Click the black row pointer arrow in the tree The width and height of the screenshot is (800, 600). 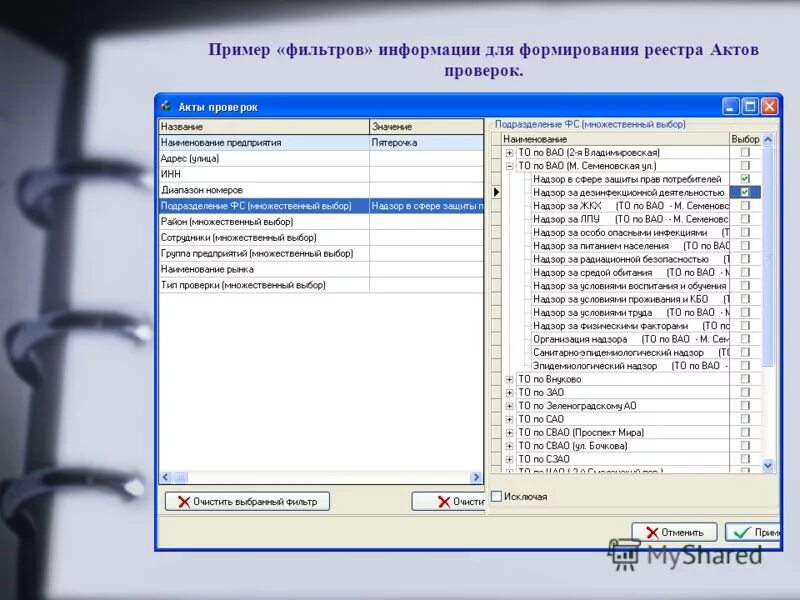pyautogui.click(x=495, y=192)
